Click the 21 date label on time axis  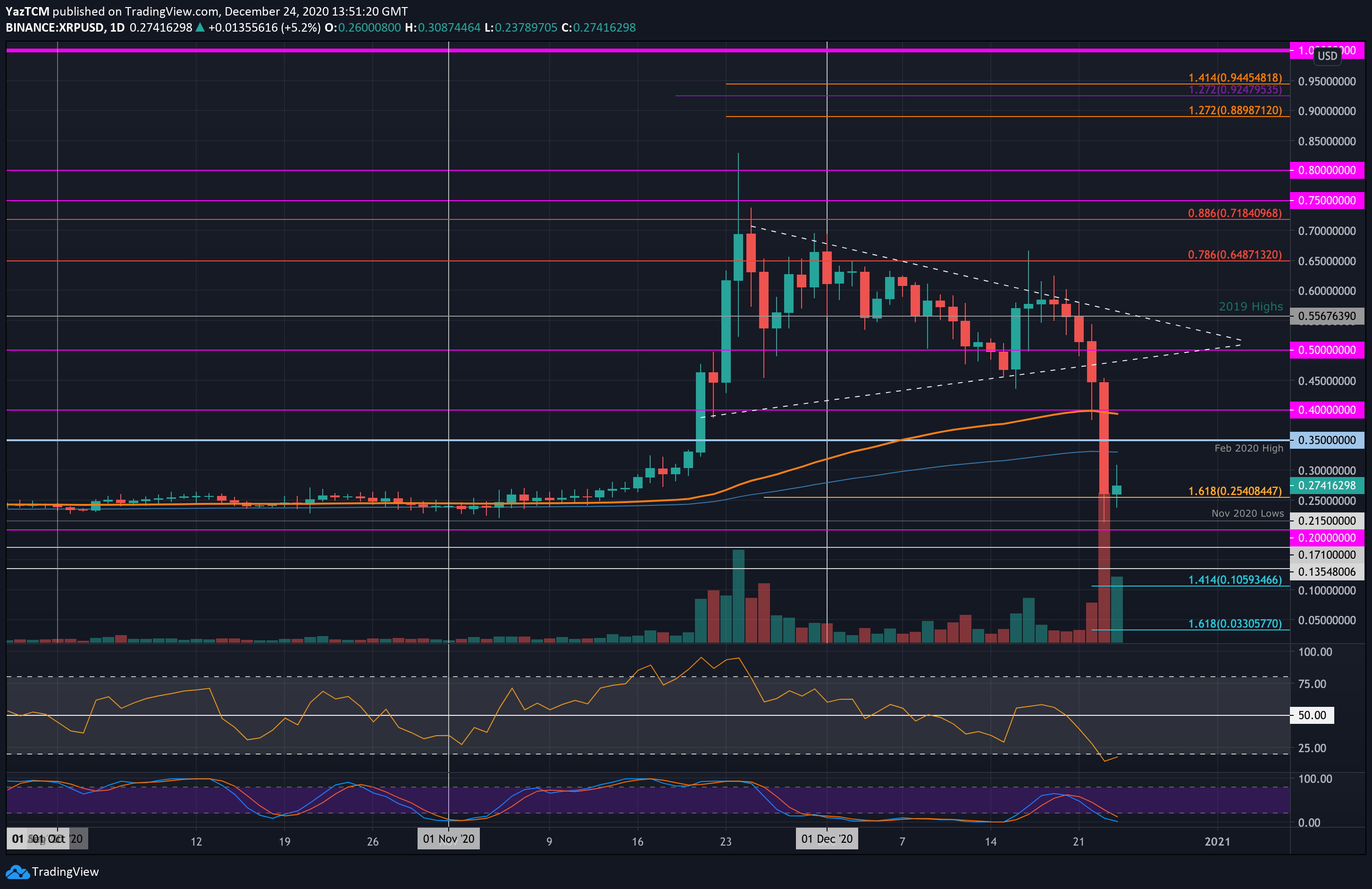(x=1079, y=841)
